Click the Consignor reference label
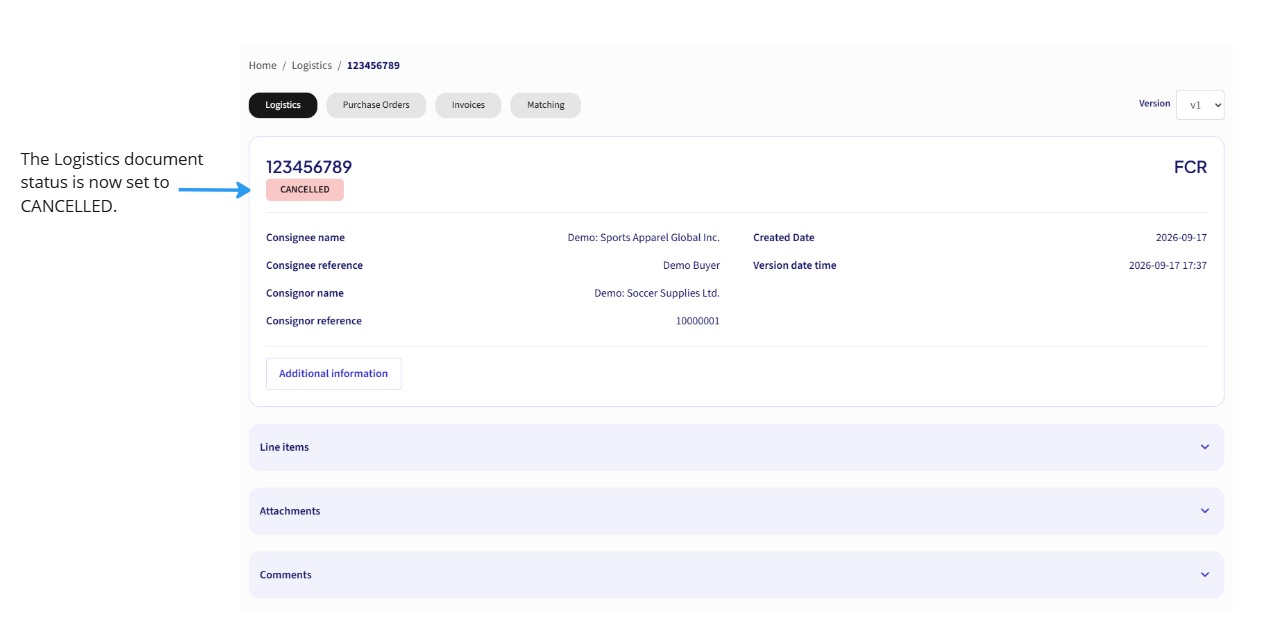The width and height of the screenshot is (1263, 641). point(314,322)
